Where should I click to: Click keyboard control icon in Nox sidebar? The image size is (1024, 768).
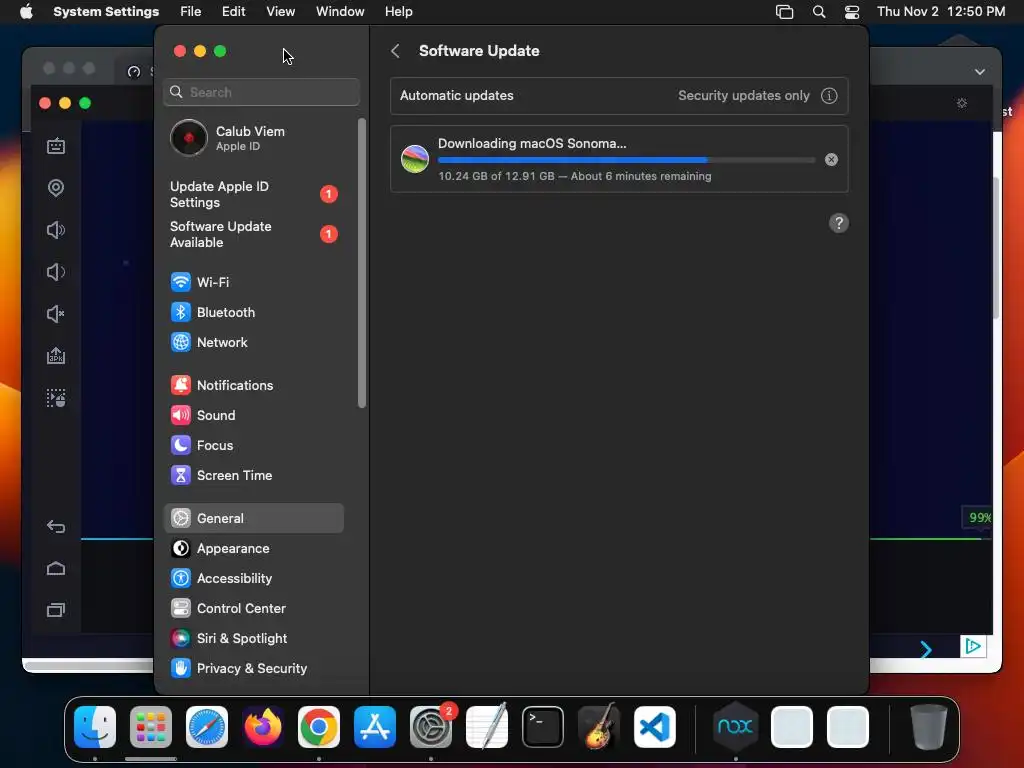[56, 146]
